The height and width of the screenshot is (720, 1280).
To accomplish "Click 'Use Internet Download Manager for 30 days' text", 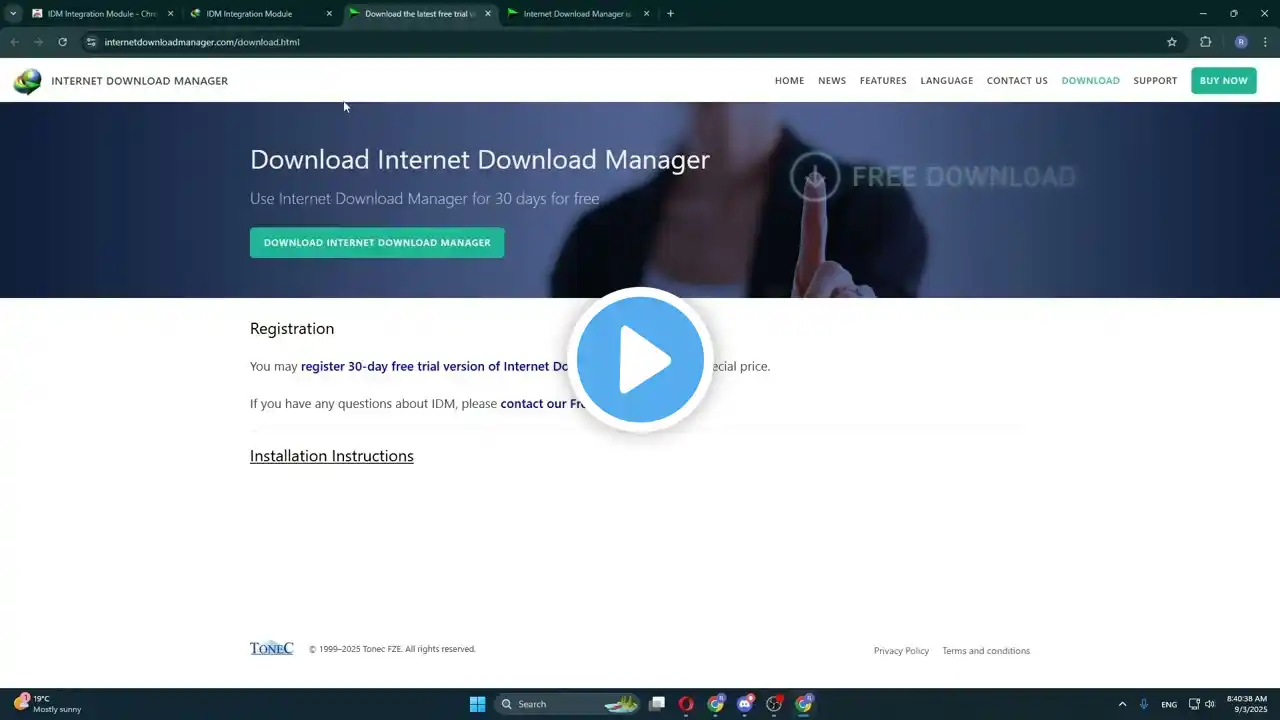I will (x=425, y=199).
